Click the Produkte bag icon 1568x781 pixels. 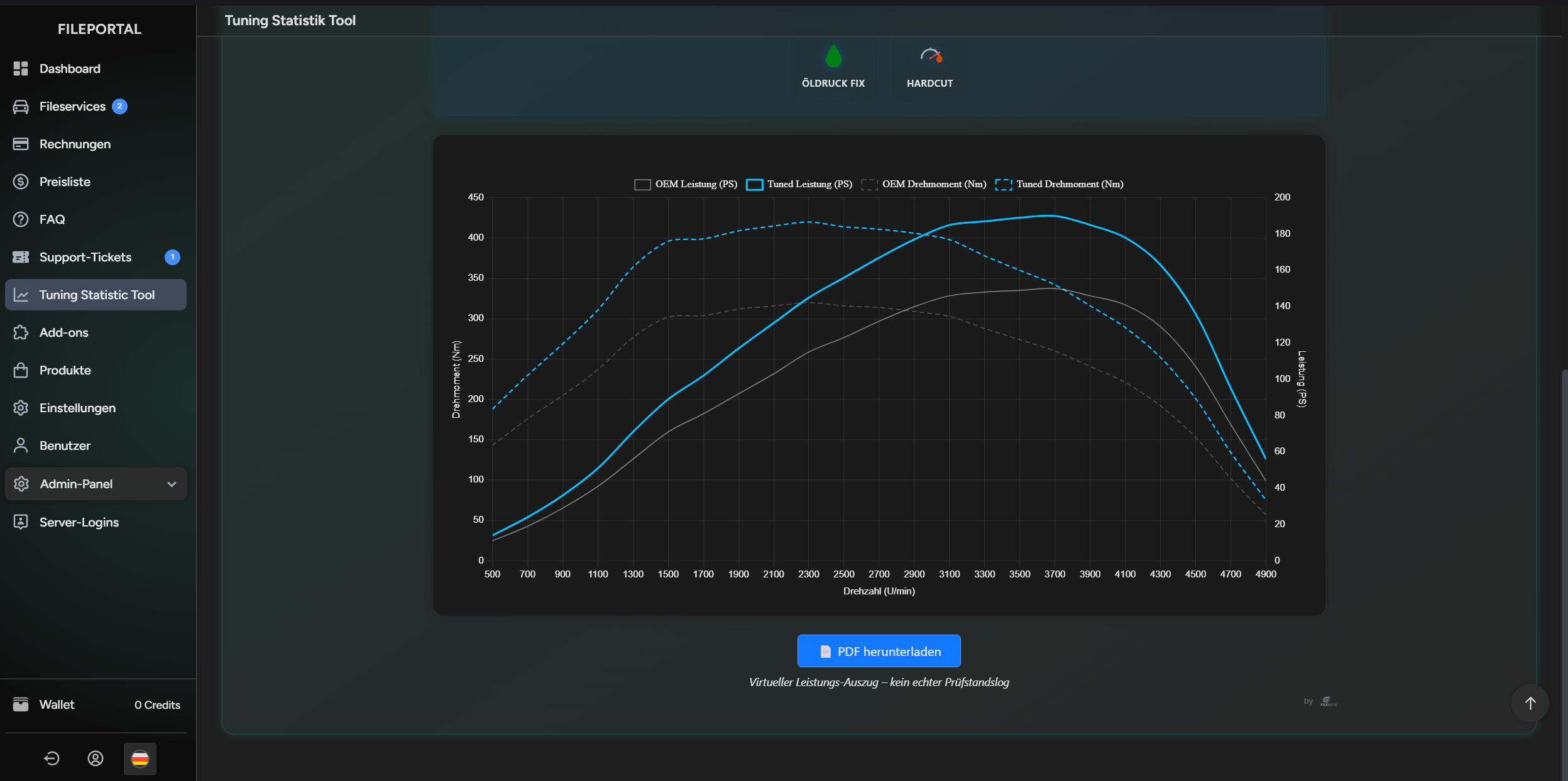(x=21, y=370)
